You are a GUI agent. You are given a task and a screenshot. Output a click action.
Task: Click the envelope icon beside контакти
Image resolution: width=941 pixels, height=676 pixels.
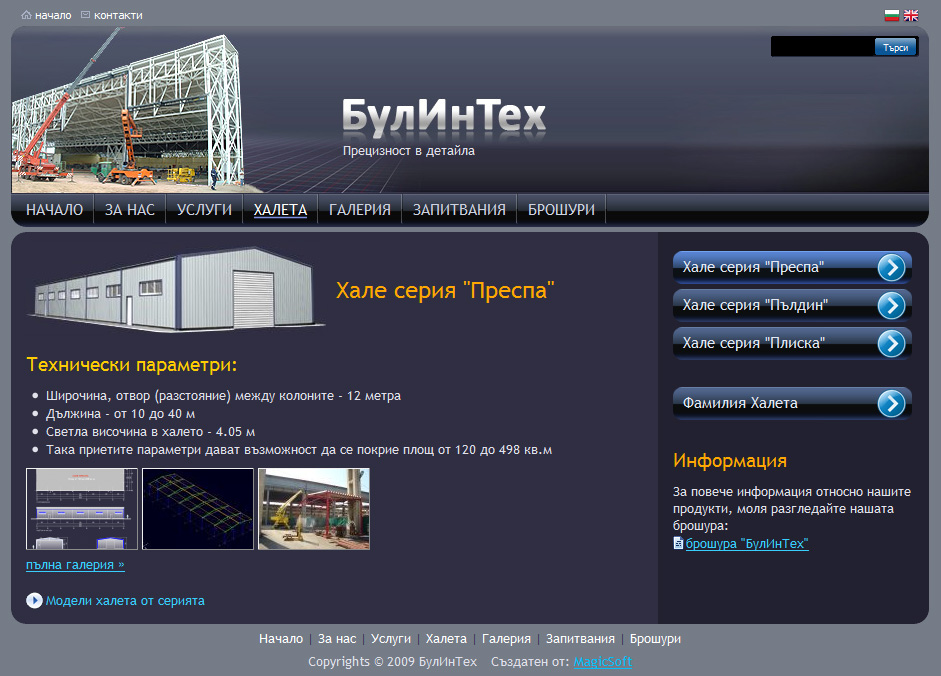click(85, 14)
